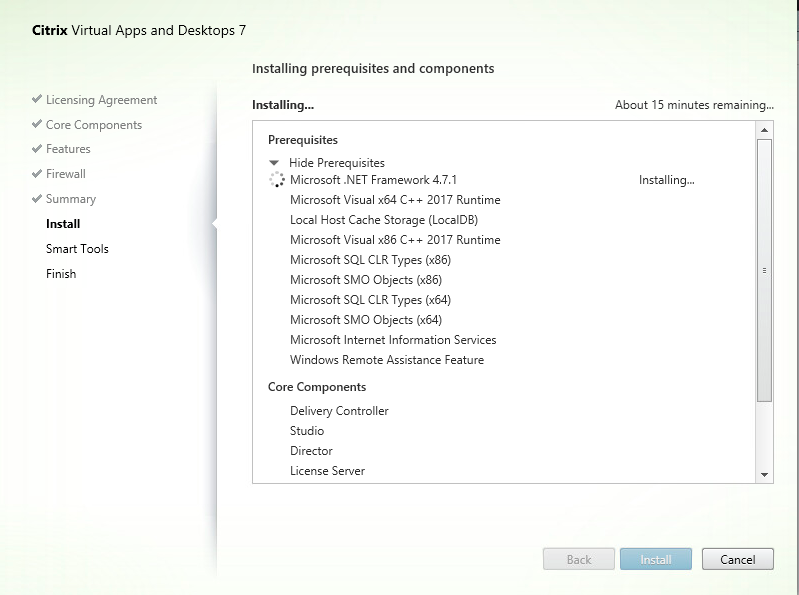Click the checkmark beside Firewall step
This screenshot has height=595, width=799.
pos(37,174)
